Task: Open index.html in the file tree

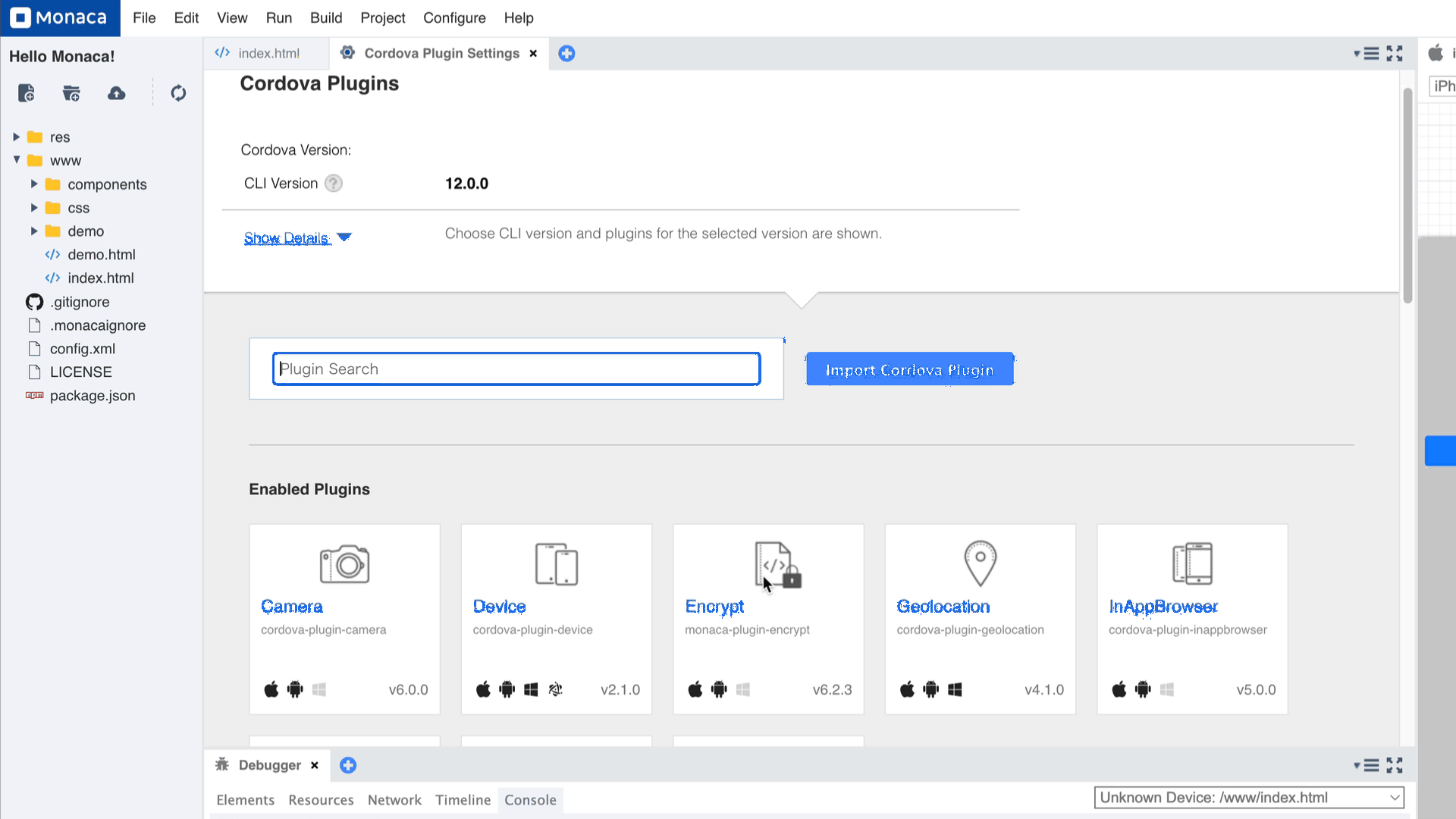Action: [x=101, y=278]
